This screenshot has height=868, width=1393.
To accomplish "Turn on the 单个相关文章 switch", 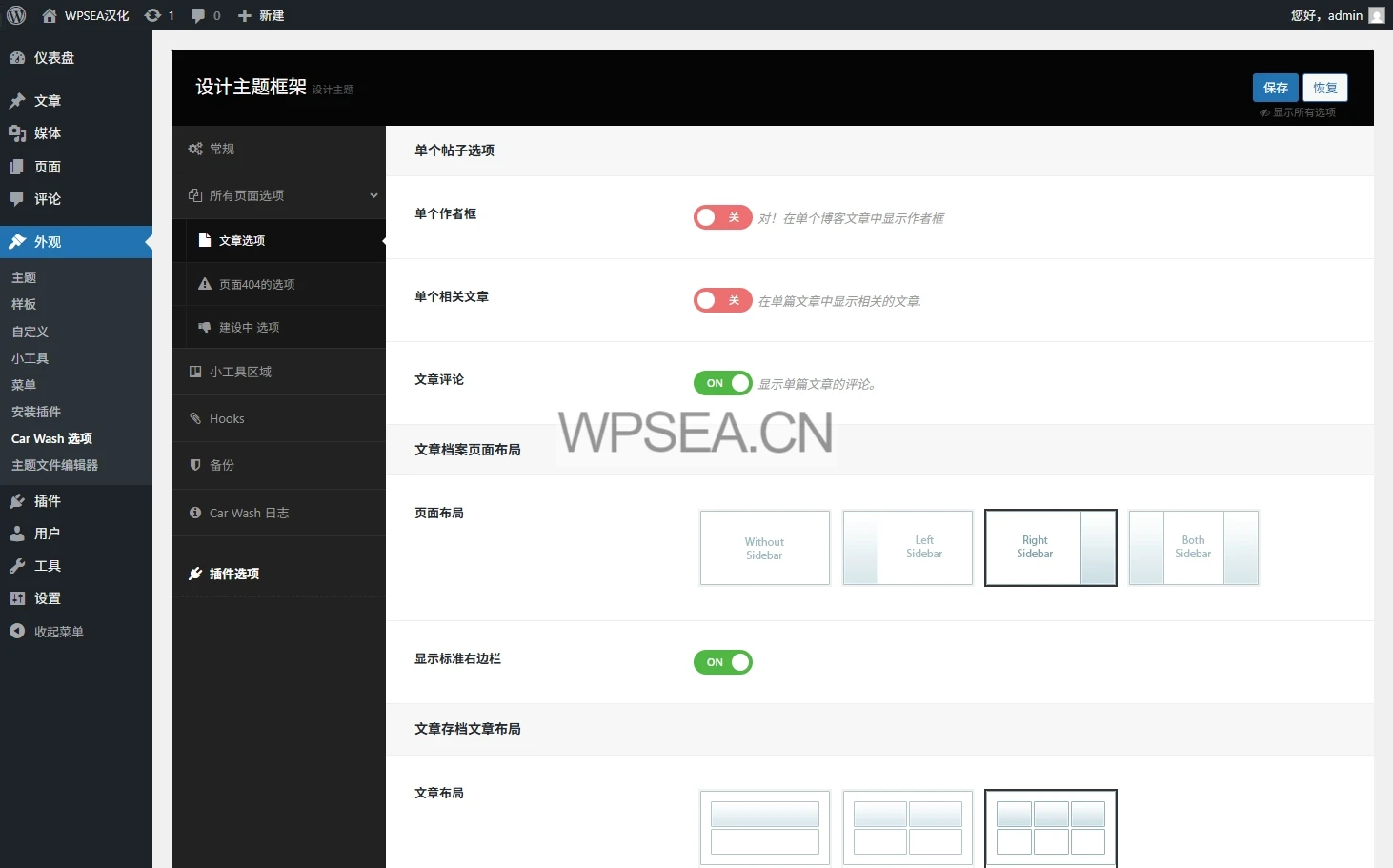I will coord(722,300).
